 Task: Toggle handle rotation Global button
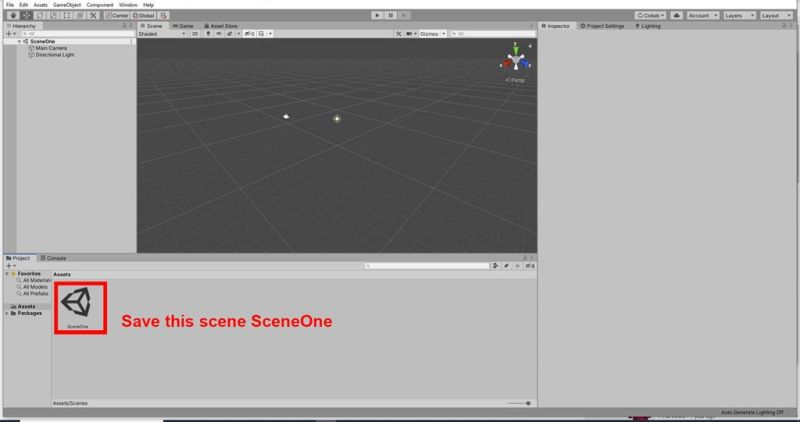pyautogui.click(x=143, y=15)
